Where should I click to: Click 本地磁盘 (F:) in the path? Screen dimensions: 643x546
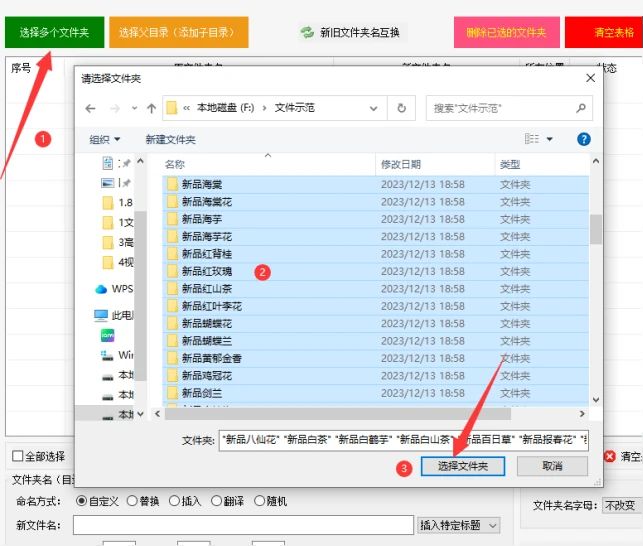[x=225, y=108]
